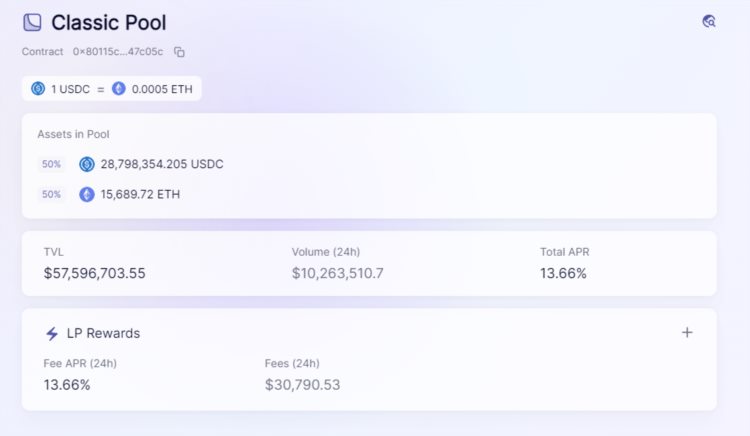
Task: Click the ETH icon in the price chip
Action: pos(119,89)
